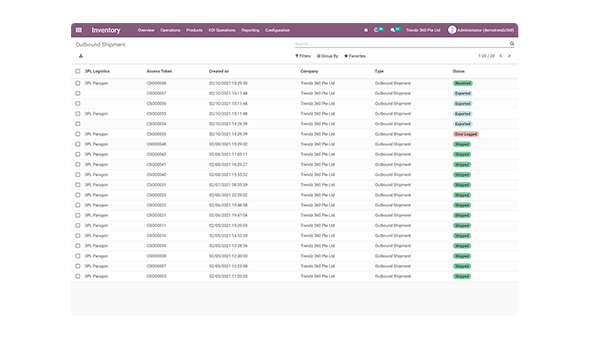590x360 pixels.
Task: Click Trendz 360 Pte Ltd in row CSO00003
Action: click(318, 276)
